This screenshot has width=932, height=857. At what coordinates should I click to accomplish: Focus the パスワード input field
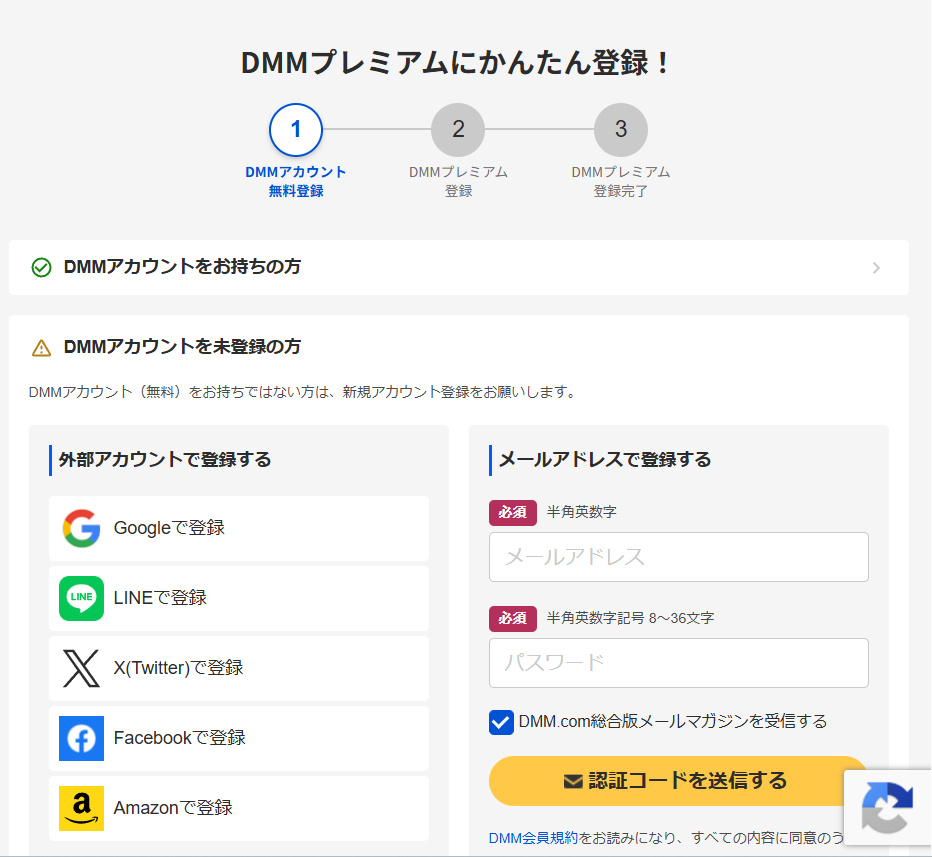[x=679, y=663]
